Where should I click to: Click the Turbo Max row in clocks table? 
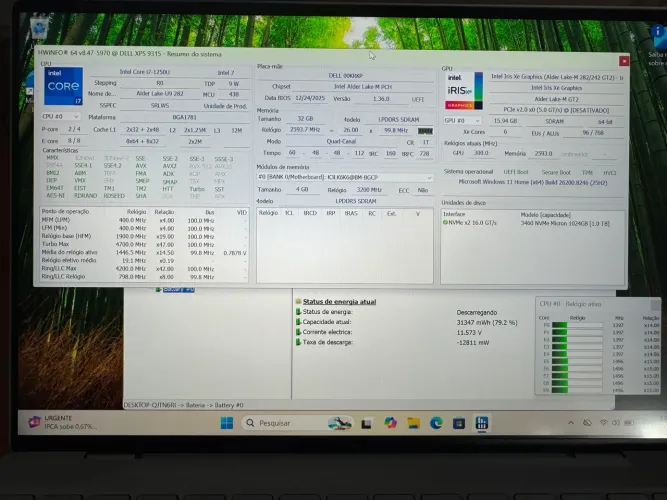[x=144, y=244]
